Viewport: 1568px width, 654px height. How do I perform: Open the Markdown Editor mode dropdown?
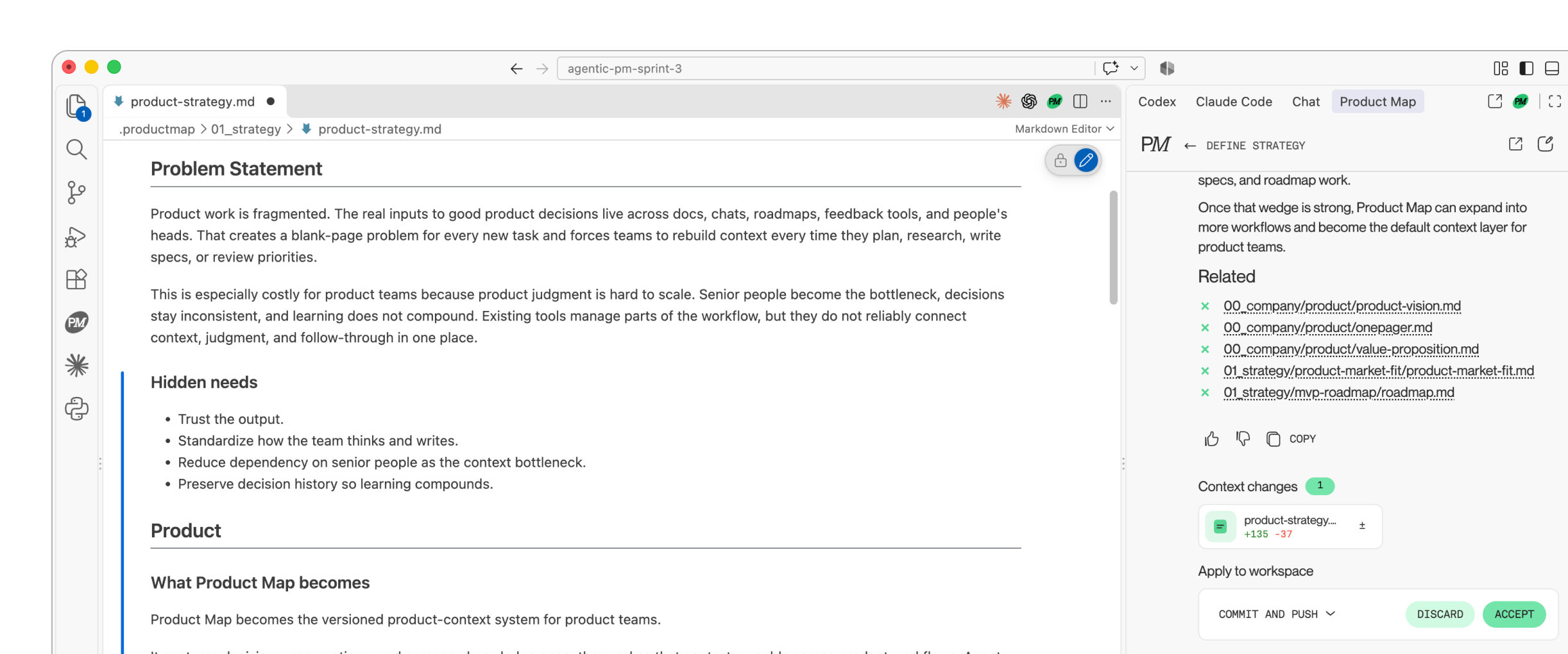coord(1064,129)
